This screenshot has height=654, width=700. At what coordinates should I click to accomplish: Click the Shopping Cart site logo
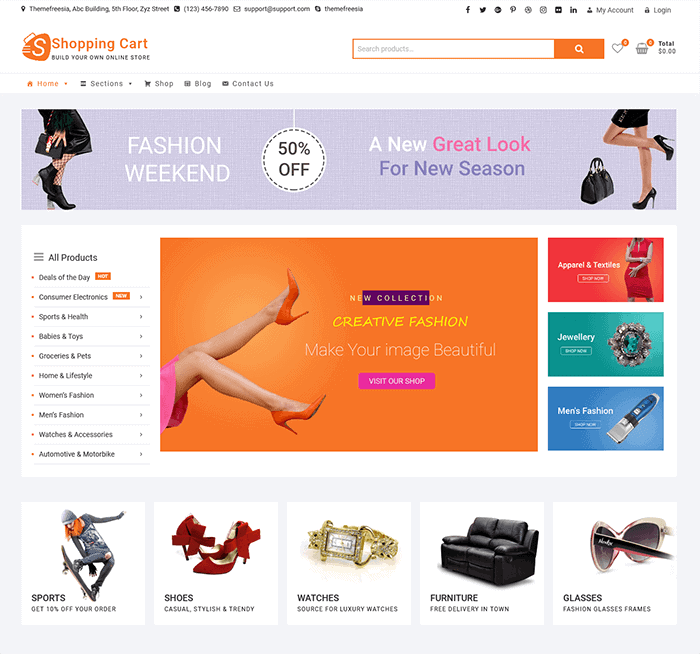(x=86, y=47)
